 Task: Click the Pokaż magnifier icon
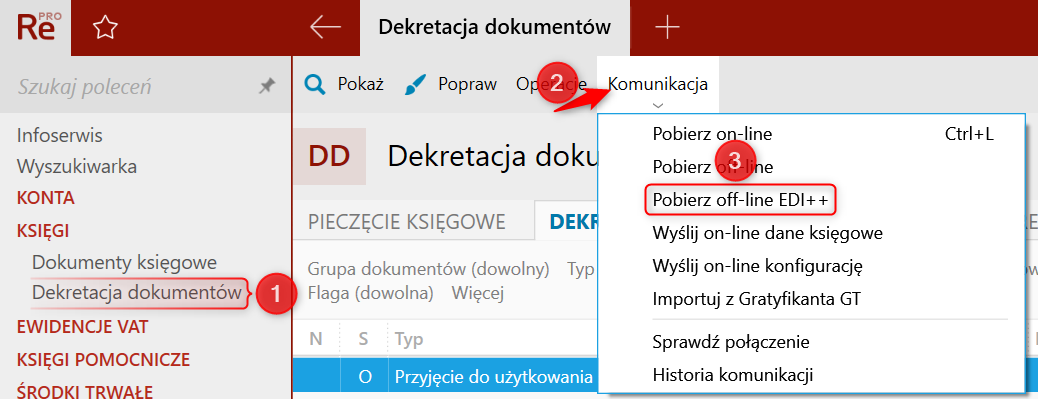coord(314,85)
